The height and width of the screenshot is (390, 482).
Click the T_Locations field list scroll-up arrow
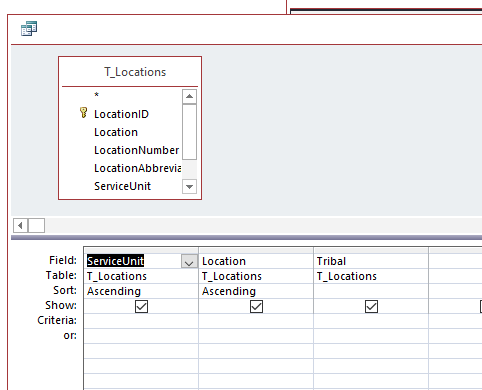[189, 96]
